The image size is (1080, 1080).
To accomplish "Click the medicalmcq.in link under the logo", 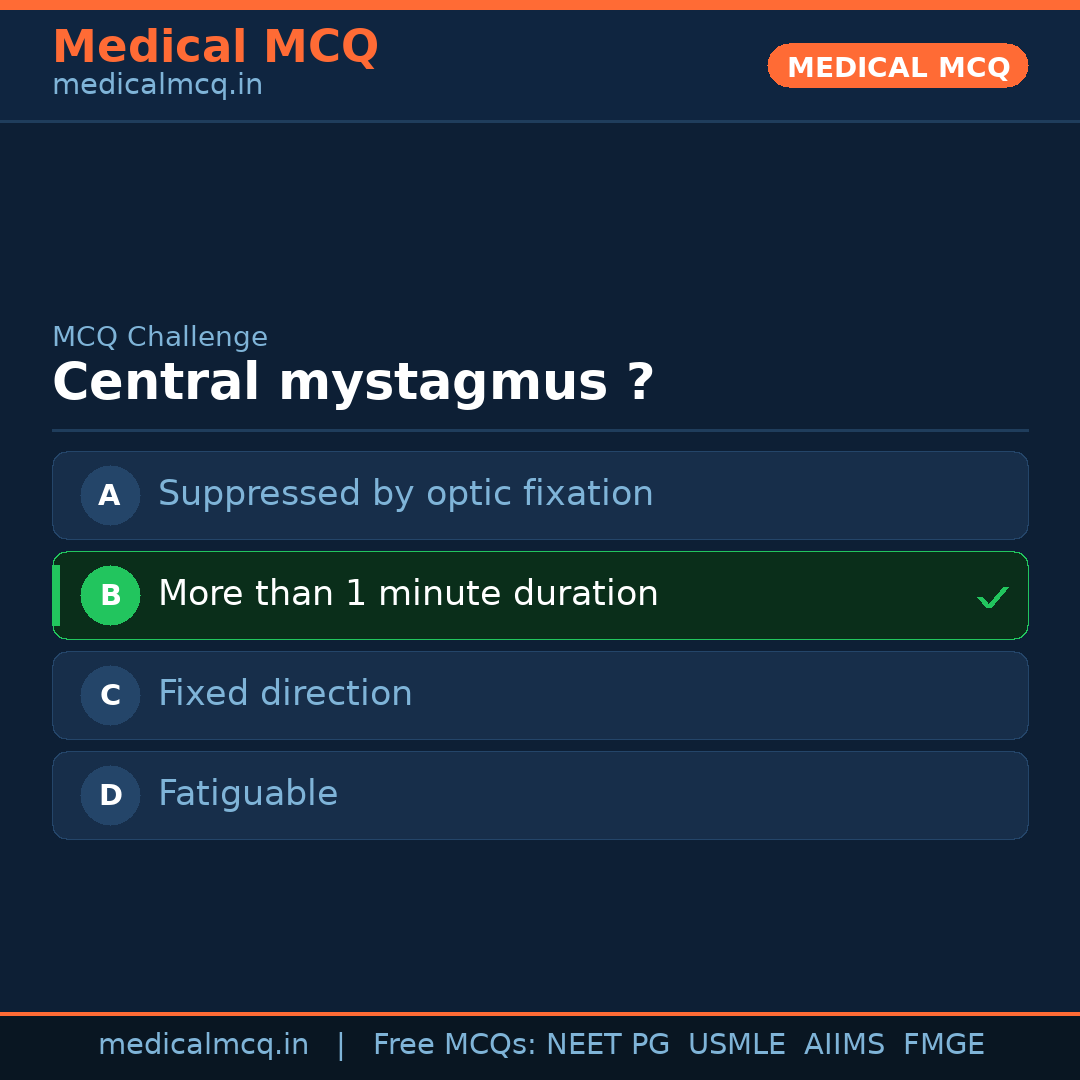I will [x=157, y=85].
